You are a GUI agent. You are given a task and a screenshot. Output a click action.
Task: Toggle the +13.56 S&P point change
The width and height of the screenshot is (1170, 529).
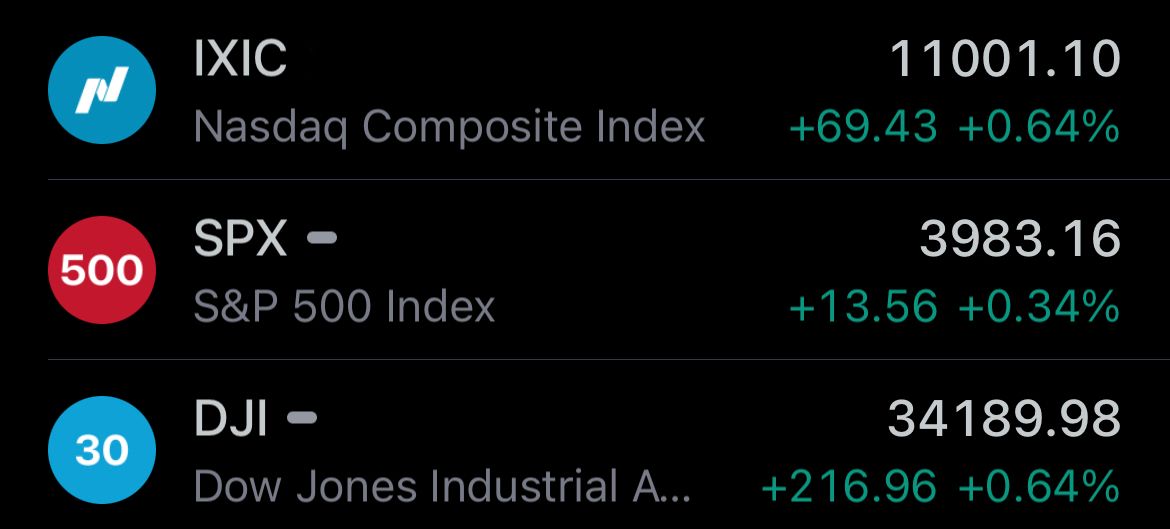tap(863, 307)
